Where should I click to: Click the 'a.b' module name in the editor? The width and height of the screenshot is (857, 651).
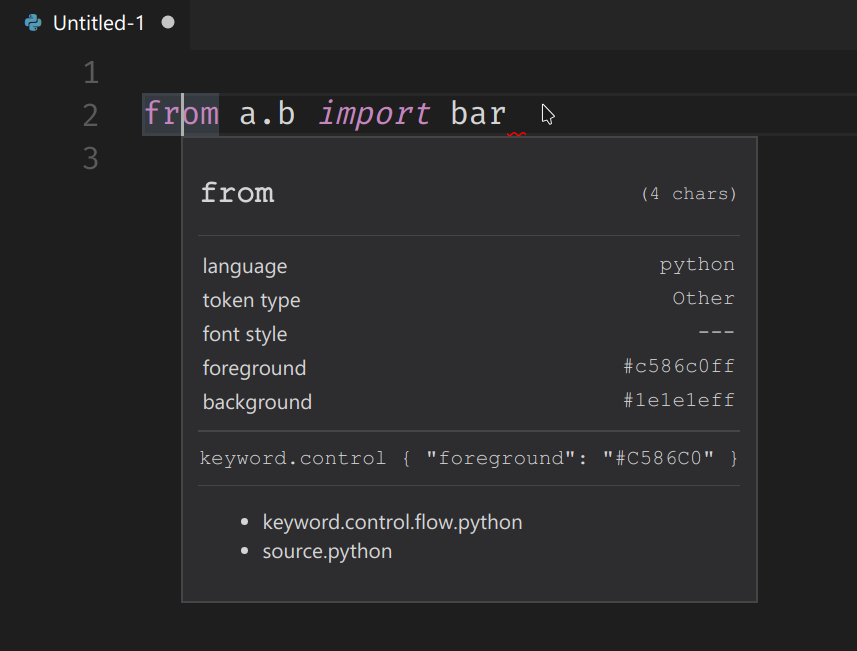[266, 113]
